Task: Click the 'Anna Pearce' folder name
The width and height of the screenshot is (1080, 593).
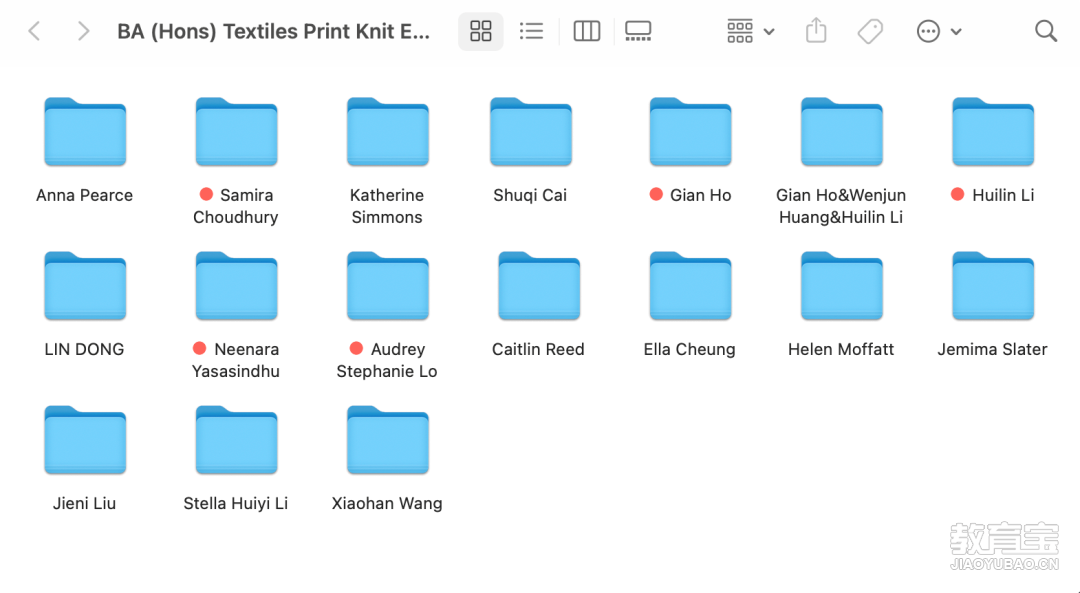Action: [85, 196]
